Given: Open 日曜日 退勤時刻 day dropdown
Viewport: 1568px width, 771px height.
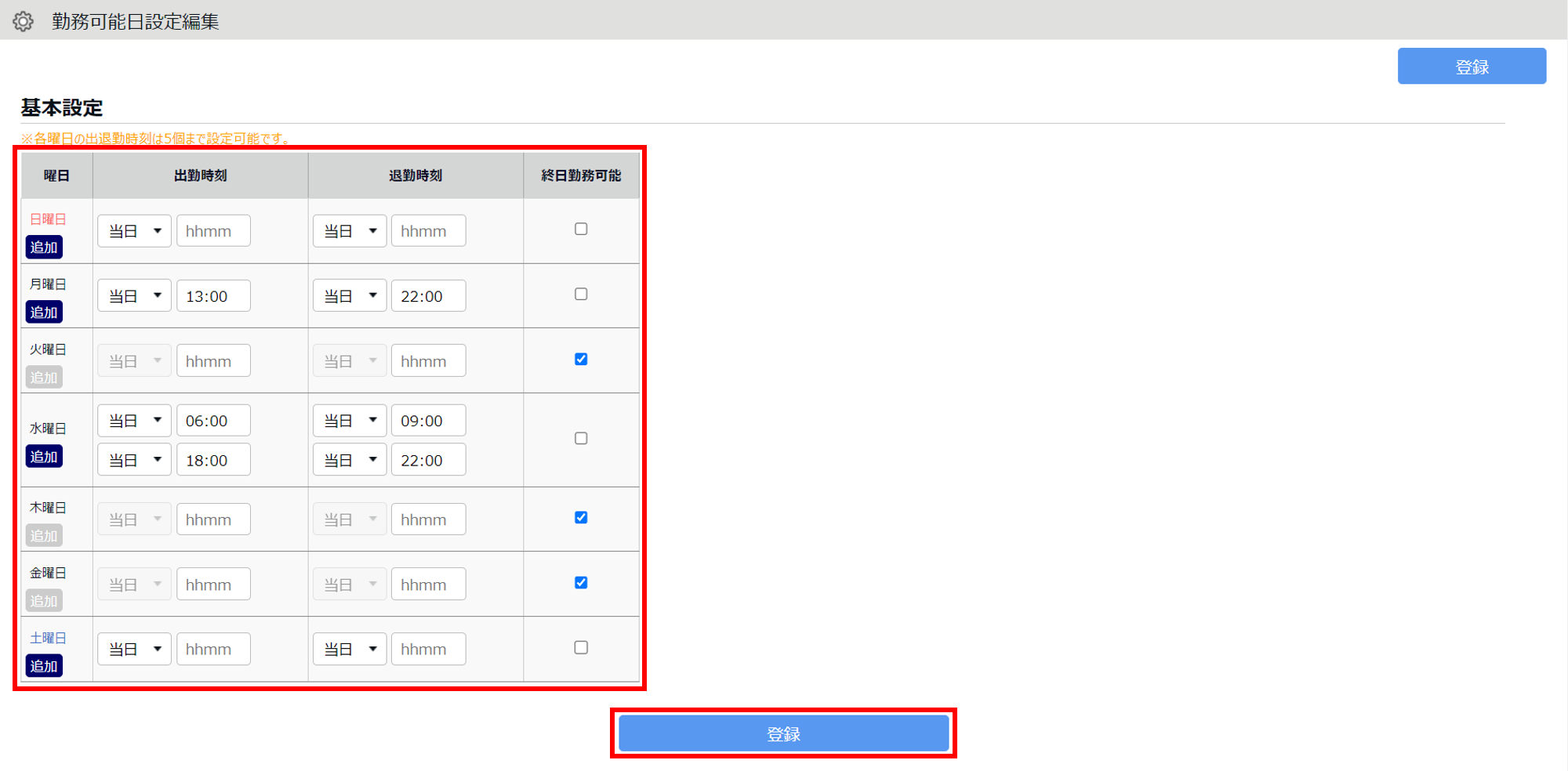Looking at the screenshot, I should [x=350, y=231].
